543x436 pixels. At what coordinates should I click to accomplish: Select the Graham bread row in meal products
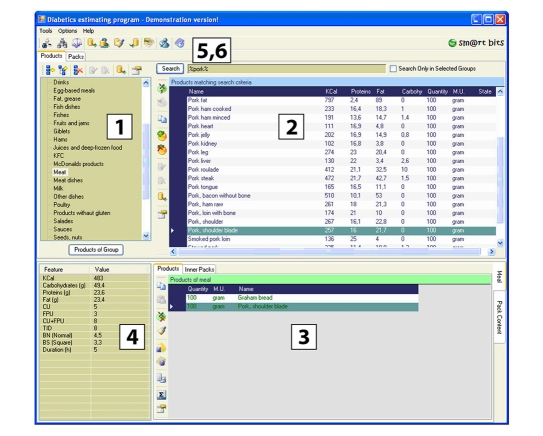pos(302,298)
